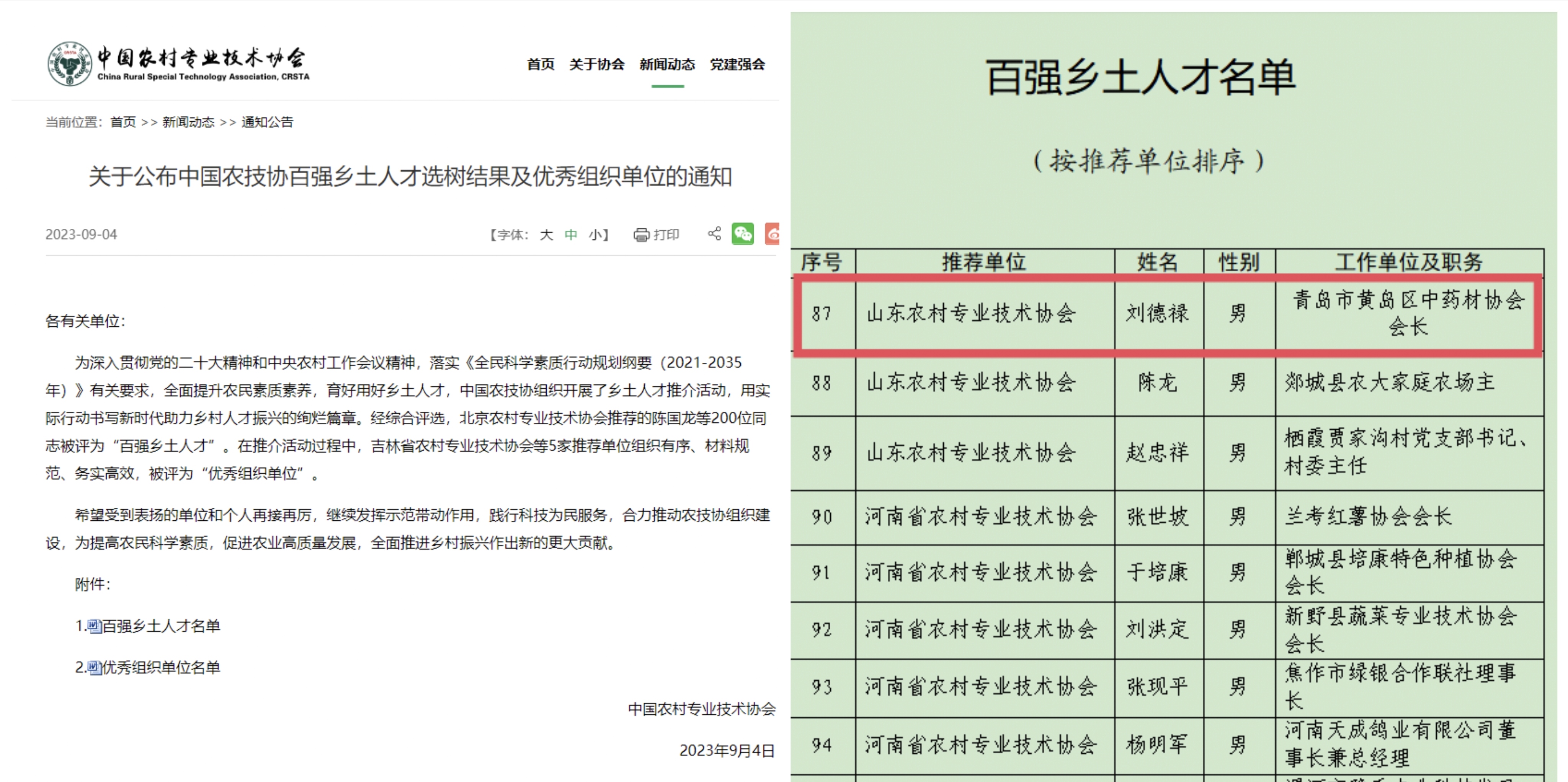Screen dimensions: 1568x782
Task: Click Word icon next to 优秀组织单位名单
Action: tap(94, 668)
